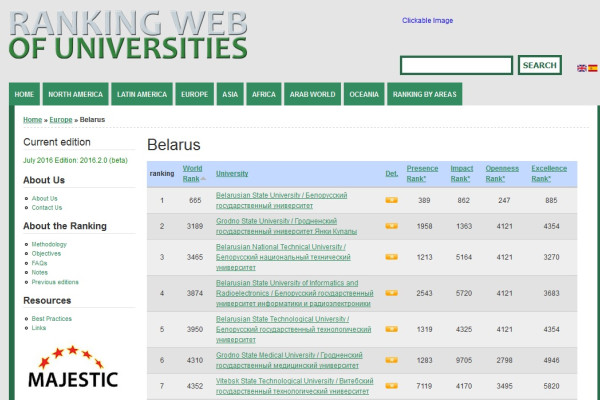Click excellence rank value 885

551,200
